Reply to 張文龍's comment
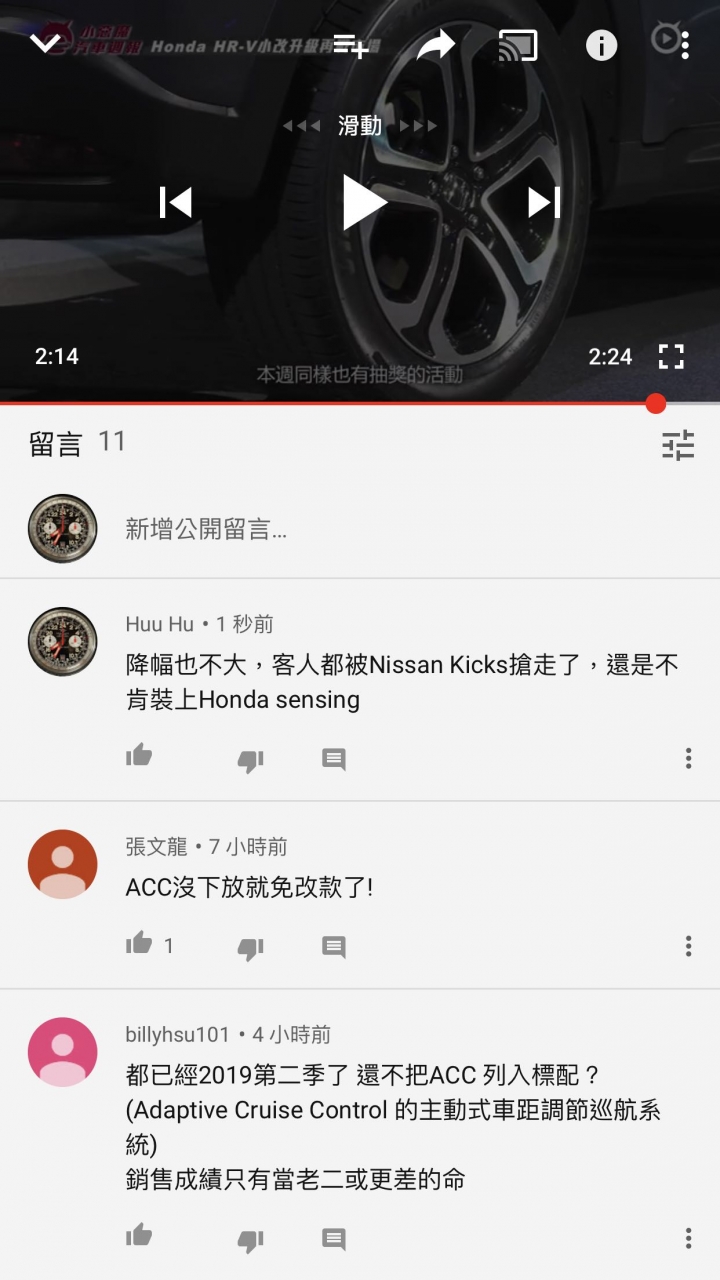Screen dimensions: 720x1280 (334, 947)
